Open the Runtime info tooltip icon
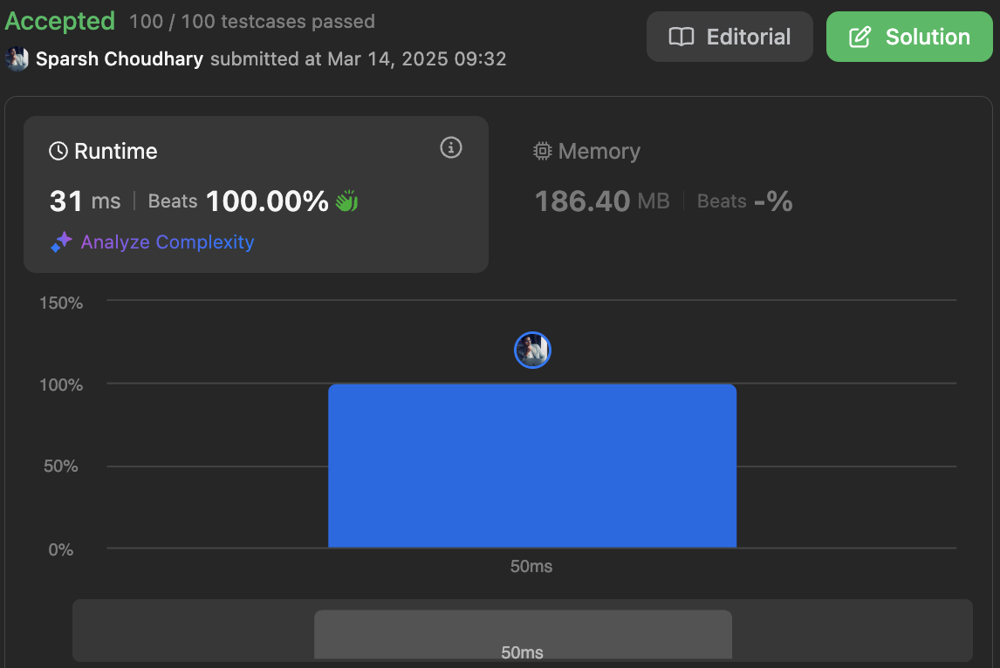This screenshot has width=1000, height=668. (451, 148)
